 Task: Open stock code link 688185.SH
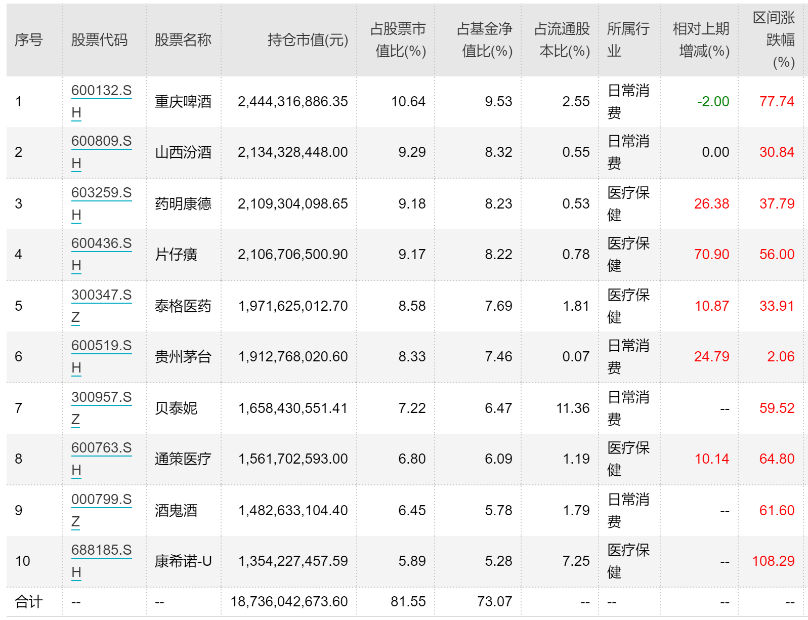pyautogui.click(x=101, y=561)
